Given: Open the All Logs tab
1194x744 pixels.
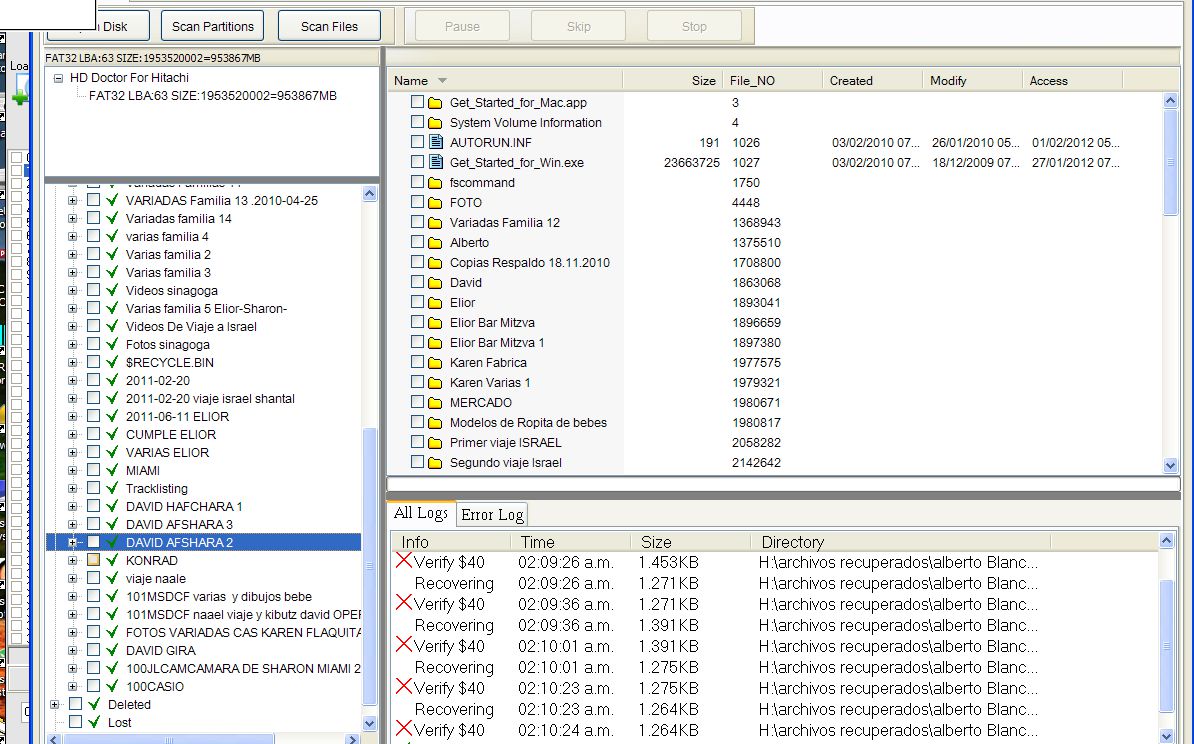Looking at the screenshot, I should pos(420,513).
